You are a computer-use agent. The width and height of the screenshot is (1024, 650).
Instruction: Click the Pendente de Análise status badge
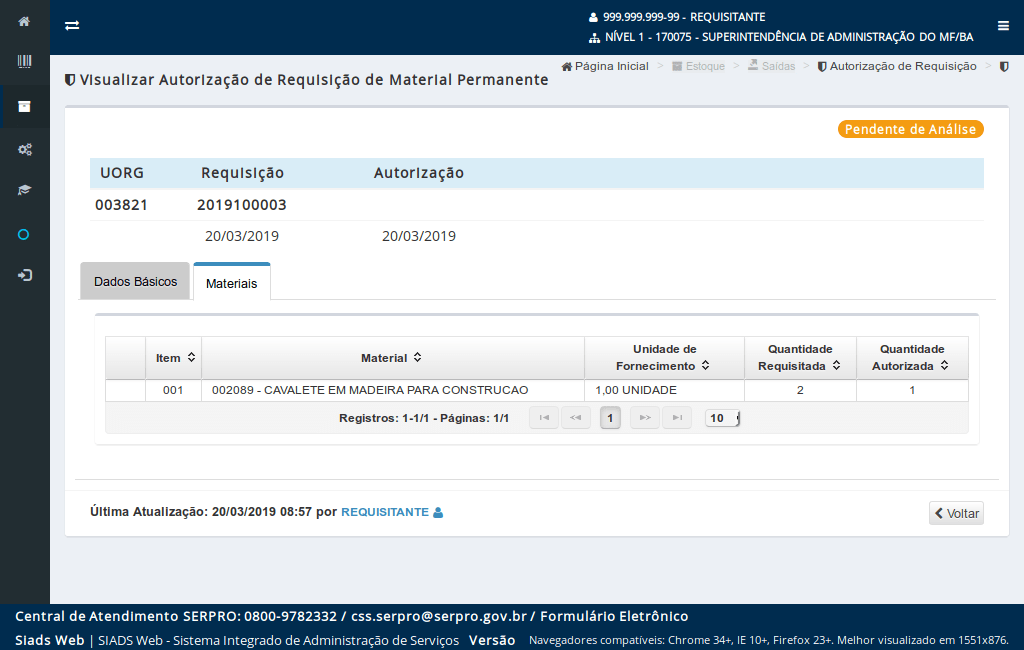coord(910,129)
